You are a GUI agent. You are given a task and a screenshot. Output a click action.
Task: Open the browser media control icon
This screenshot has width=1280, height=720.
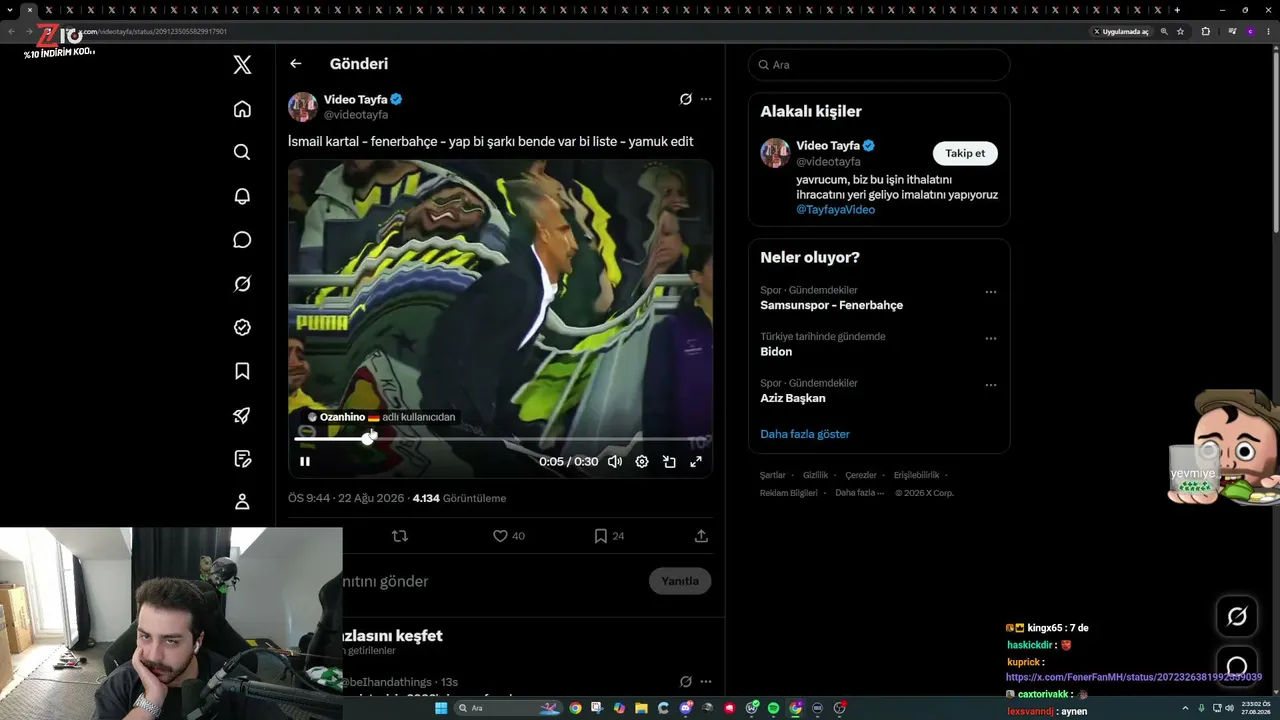pyautogui.click(x=1232, y=32)
